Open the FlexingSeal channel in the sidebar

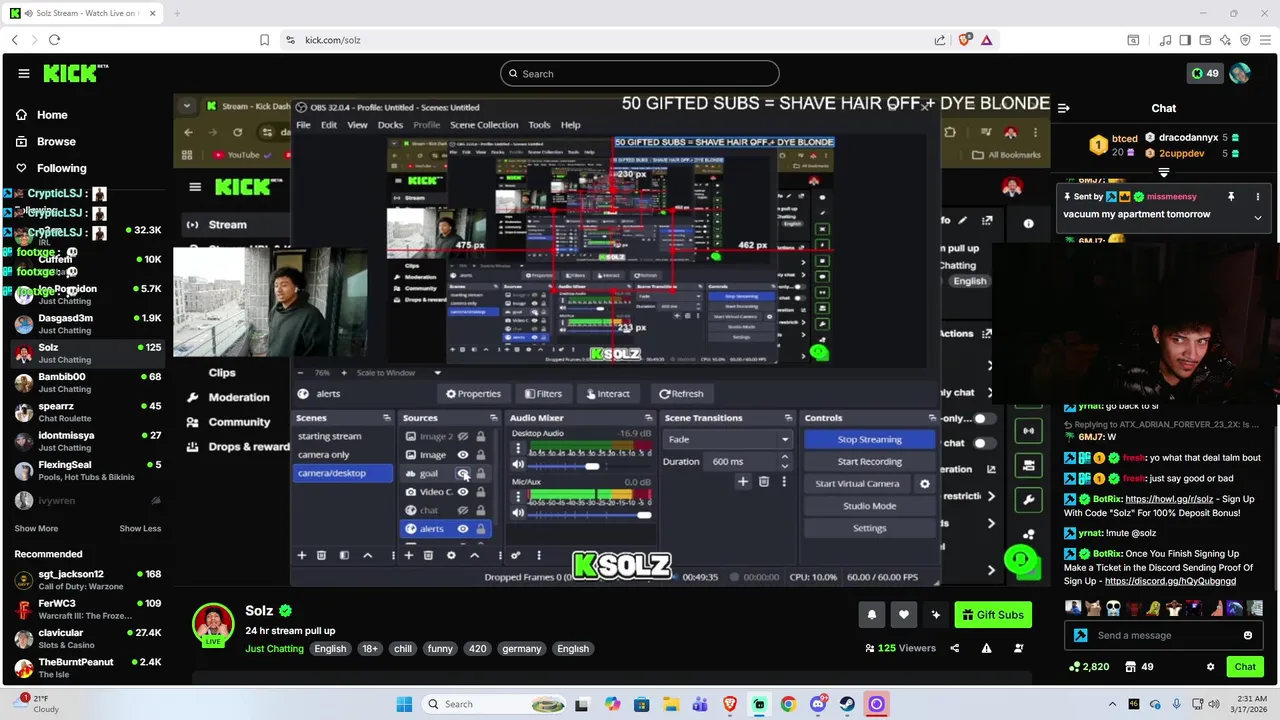[87, 470]
